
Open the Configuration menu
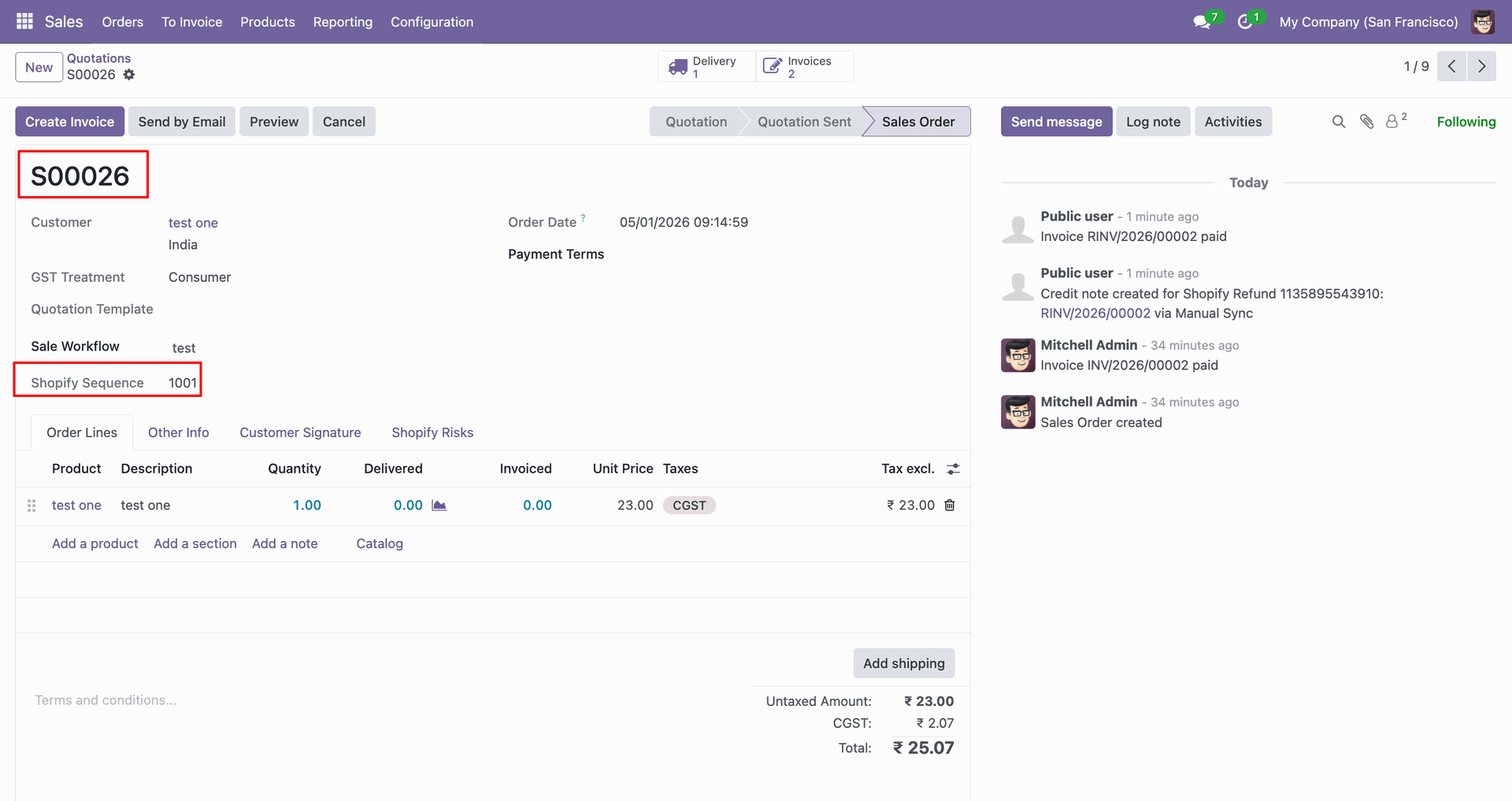tap(432, 22)
